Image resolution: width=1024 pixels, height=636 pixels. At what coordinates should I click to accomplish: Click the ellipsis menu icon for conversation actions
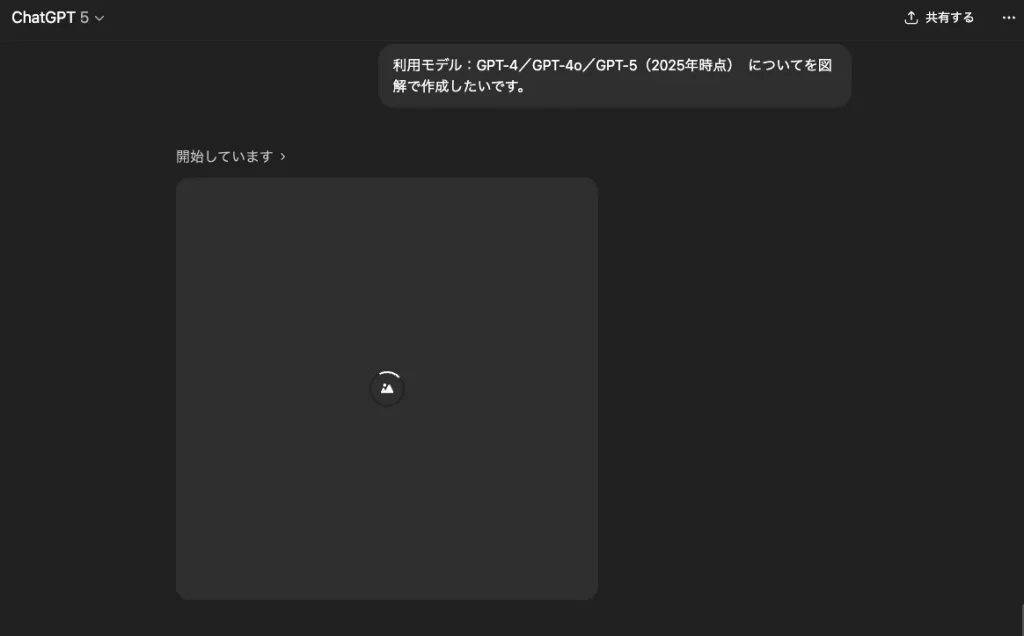[x=1008, y=17]
